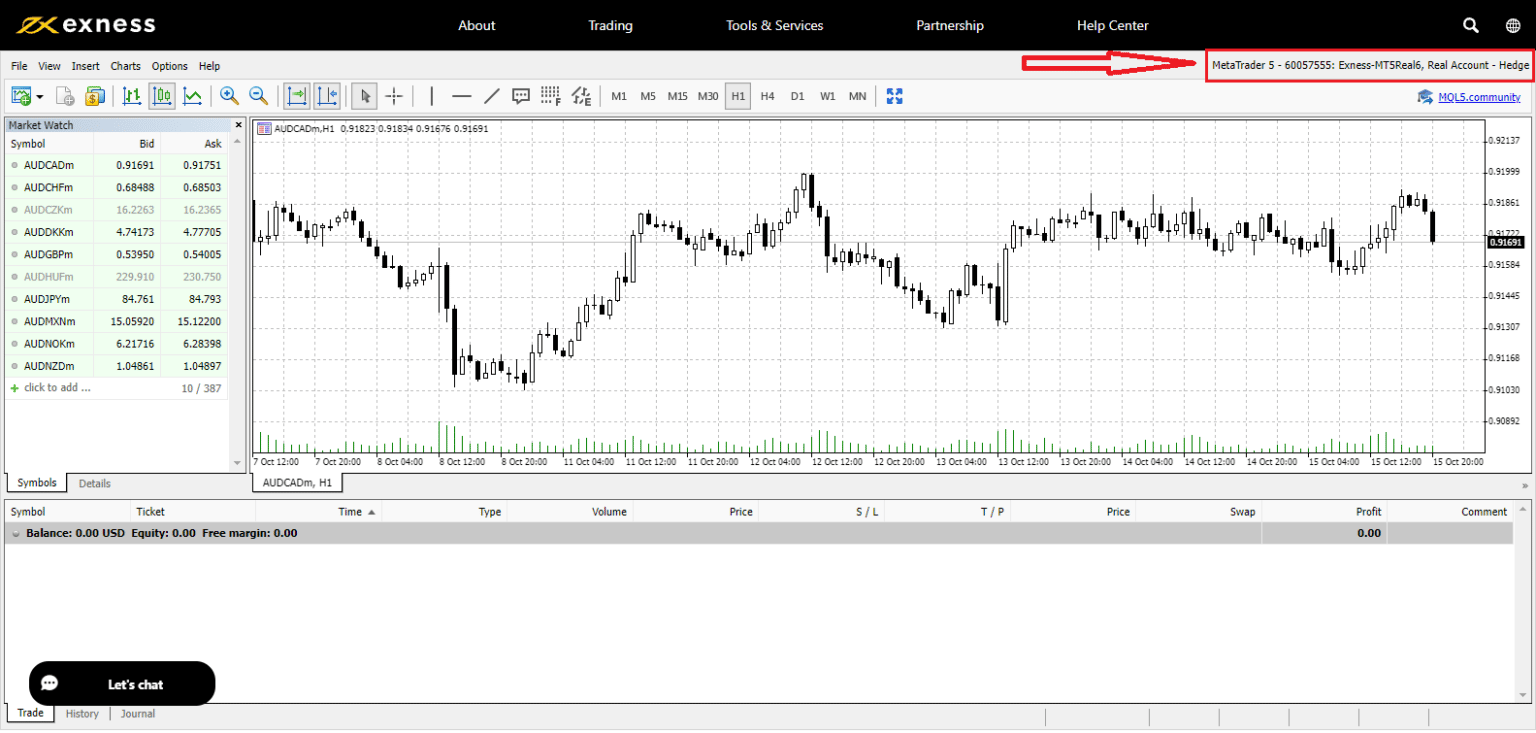Switch timeframe to H4
The height and width of the screenshot is (733, 1536).
coord(767,96)
